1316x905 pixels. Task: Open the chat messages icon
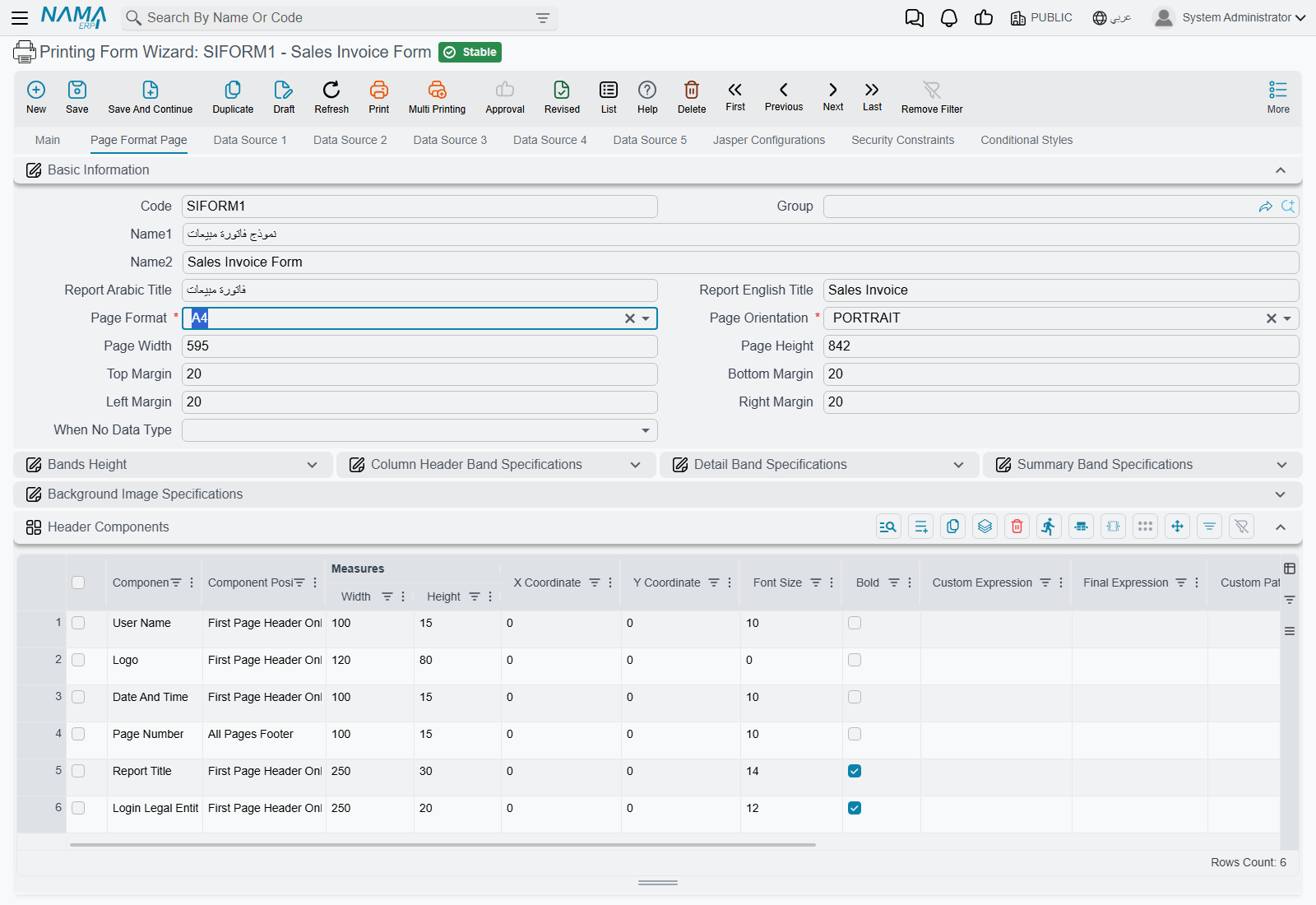(914, 18)
